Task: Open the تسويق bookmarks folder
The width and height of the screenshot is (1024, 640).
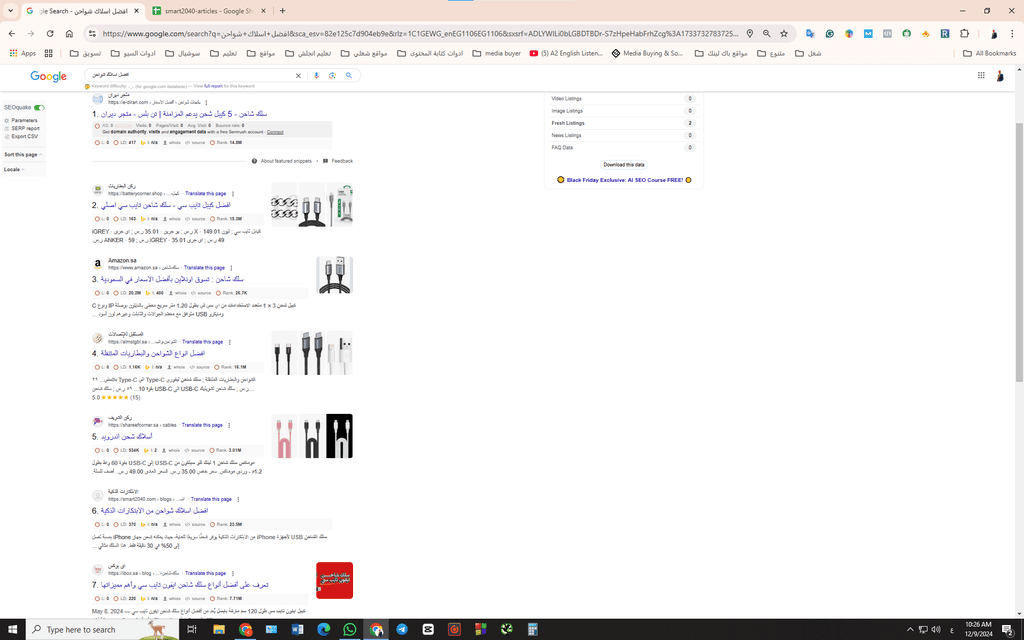Action: click(x=85, y=54)
